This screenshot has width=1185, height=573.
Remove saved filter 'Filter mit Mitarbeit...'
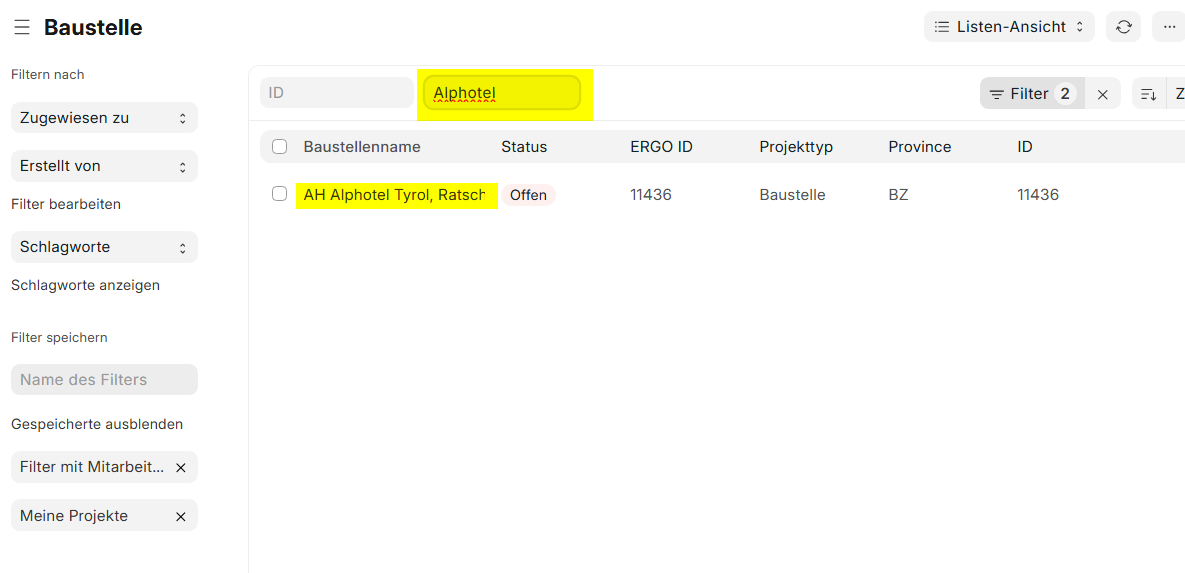(181, 467)
